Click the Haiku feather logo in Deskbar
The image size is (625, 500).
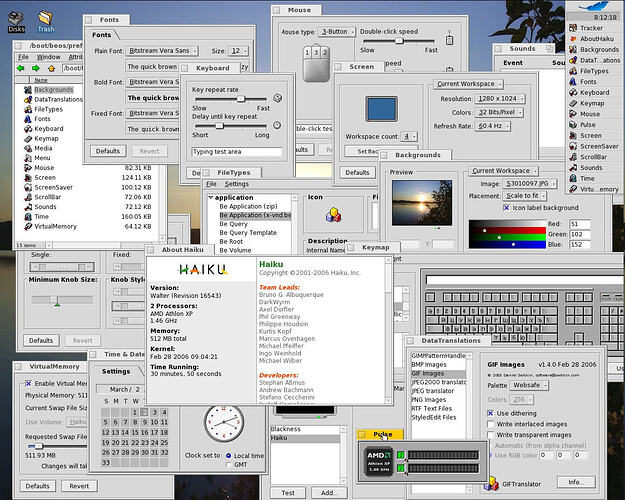tap(594, 6)
